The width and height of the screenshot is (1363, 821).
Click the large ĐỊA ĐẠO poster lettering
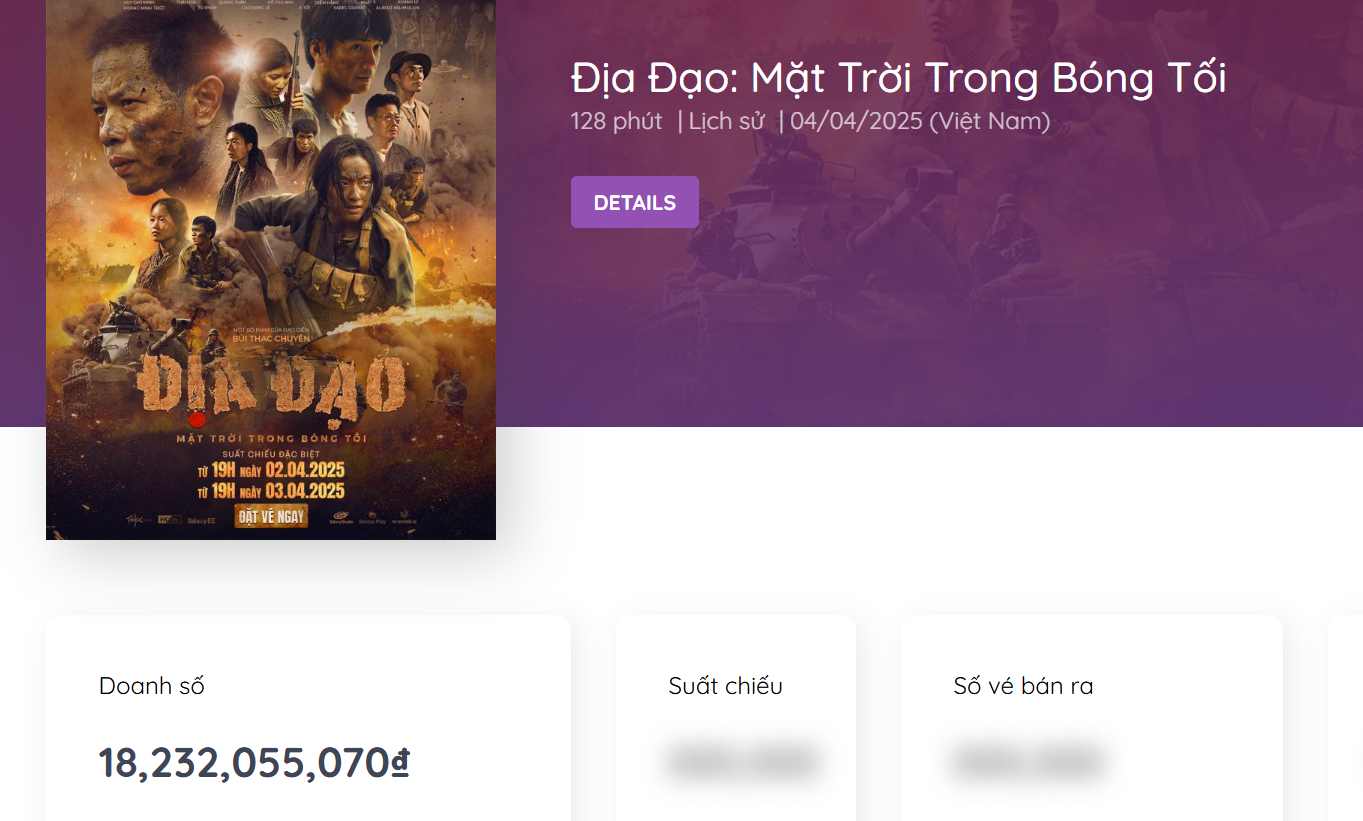pyautogui.click(x=272, y=385)
